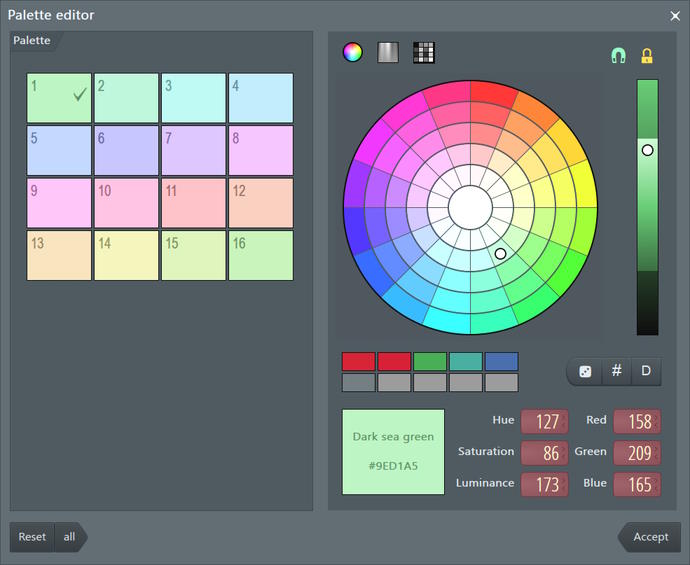Switch to the grayscale gradient picker mode
This screenshot has height=565, width=690.
[x=388, y=53]
